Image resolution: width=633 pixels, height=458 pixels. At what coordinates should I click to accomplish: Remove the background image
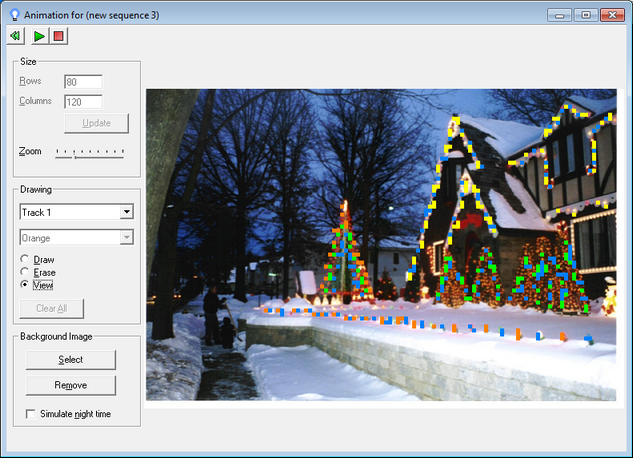coord(71,385)
